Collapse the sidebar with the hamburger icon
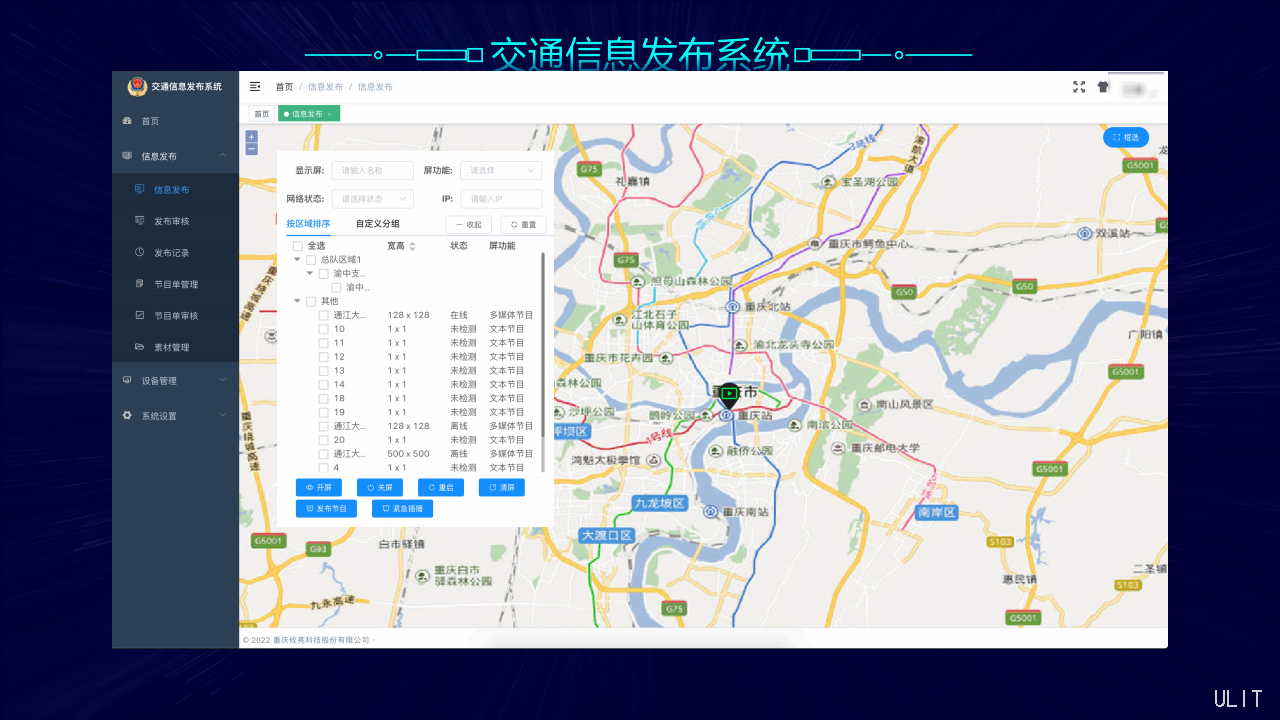Viewport: 1280px width, 720px height. point(255,87)
